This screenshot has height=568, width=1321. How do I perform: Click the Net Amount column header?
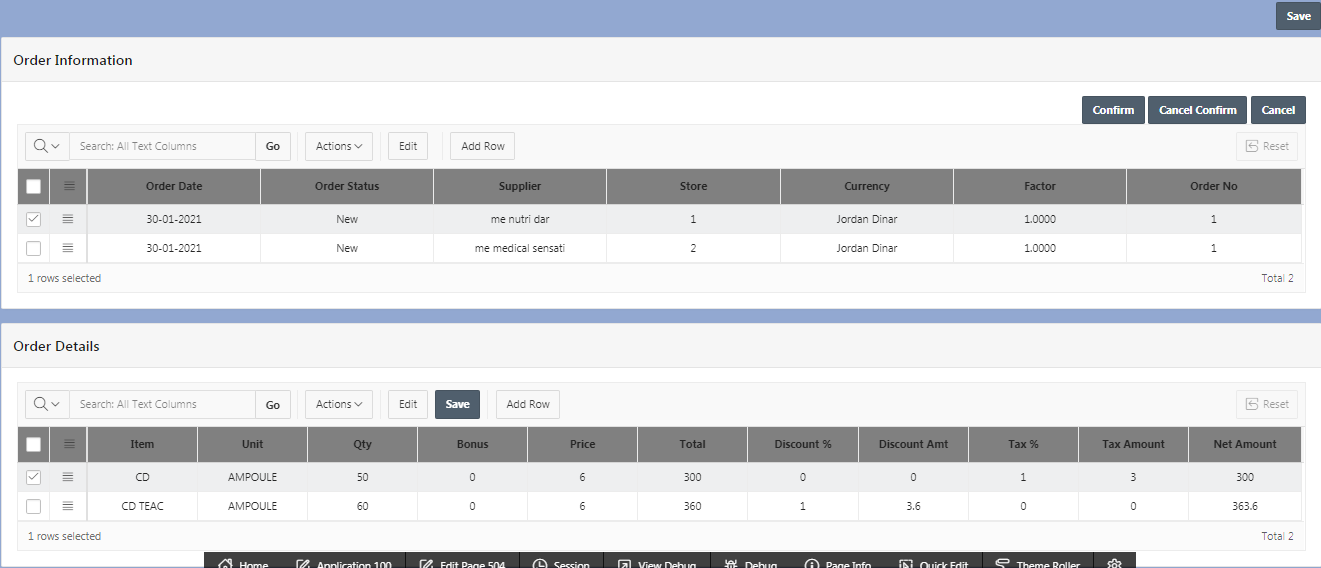point(1244,444)
